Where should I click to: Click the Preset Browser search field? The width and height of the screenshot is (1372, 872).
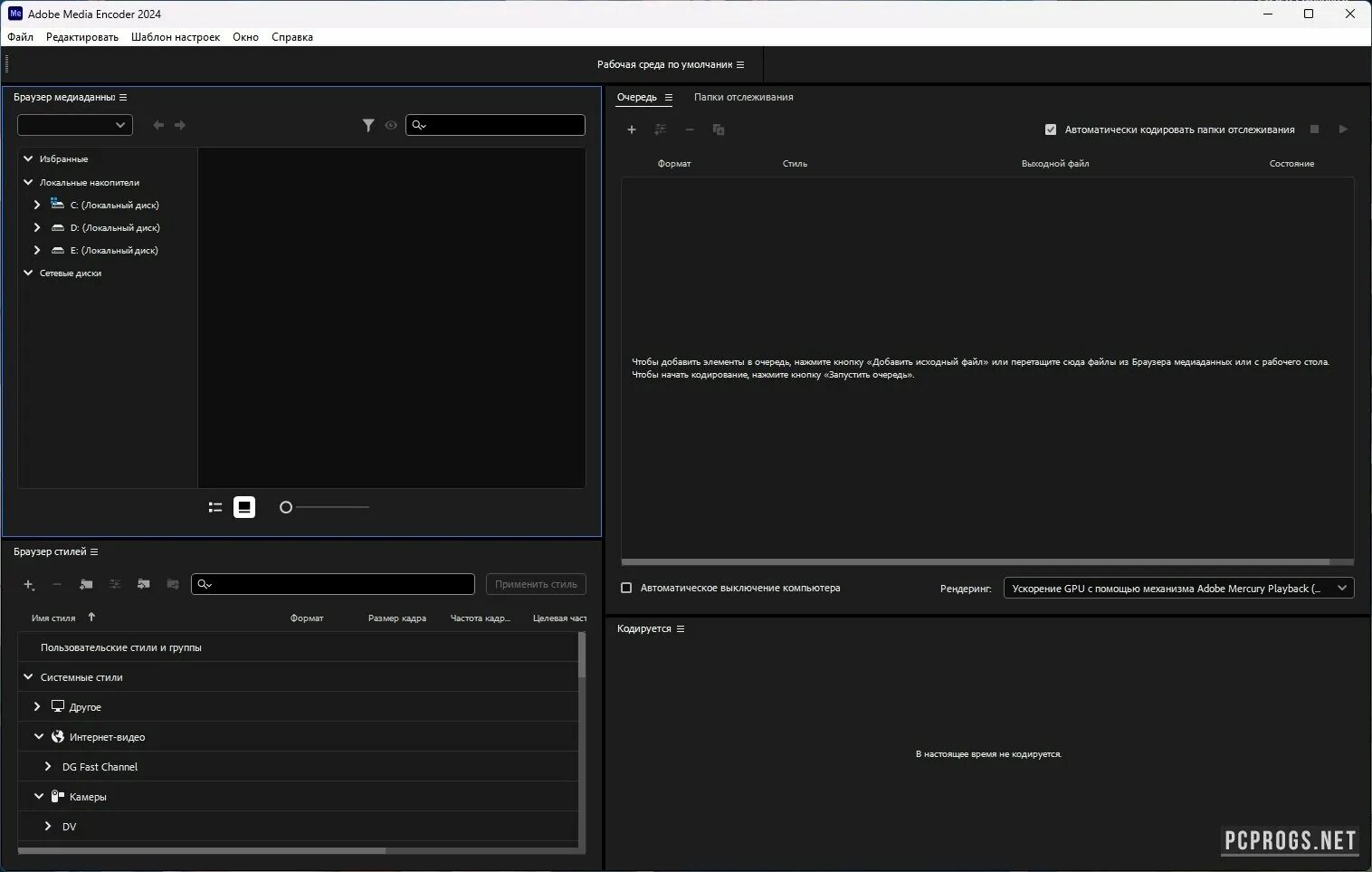[333, 584]
